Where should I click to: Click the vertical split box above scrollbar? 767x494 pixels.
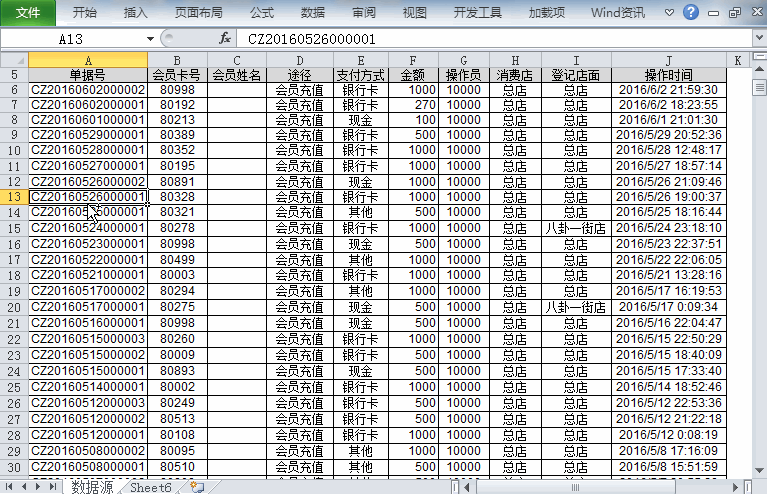(759, 56)
